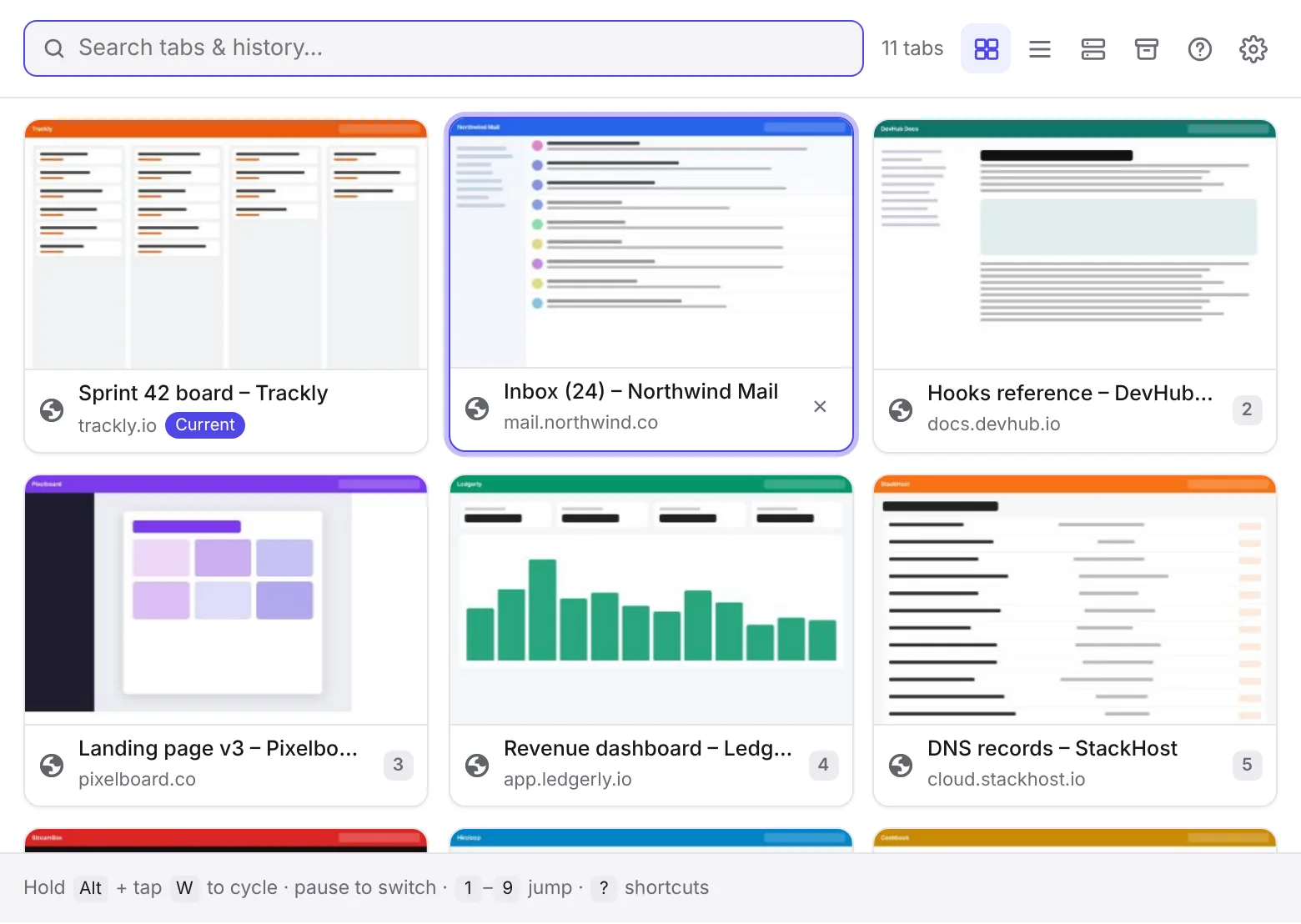The width and height of the screenshot is (1301, 924).
Task: Click globe favicon of DNS records card
Action: pos(901,765)
